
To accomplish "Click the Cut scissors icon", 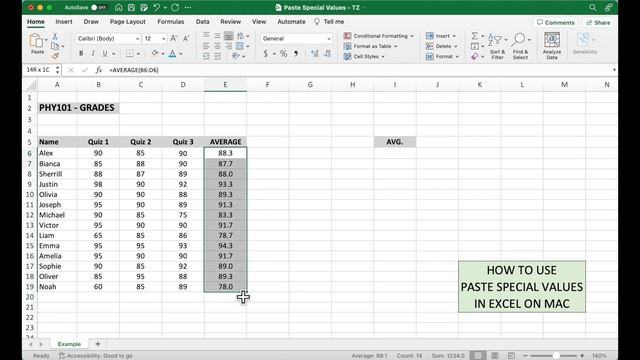I will click(55, 37).
